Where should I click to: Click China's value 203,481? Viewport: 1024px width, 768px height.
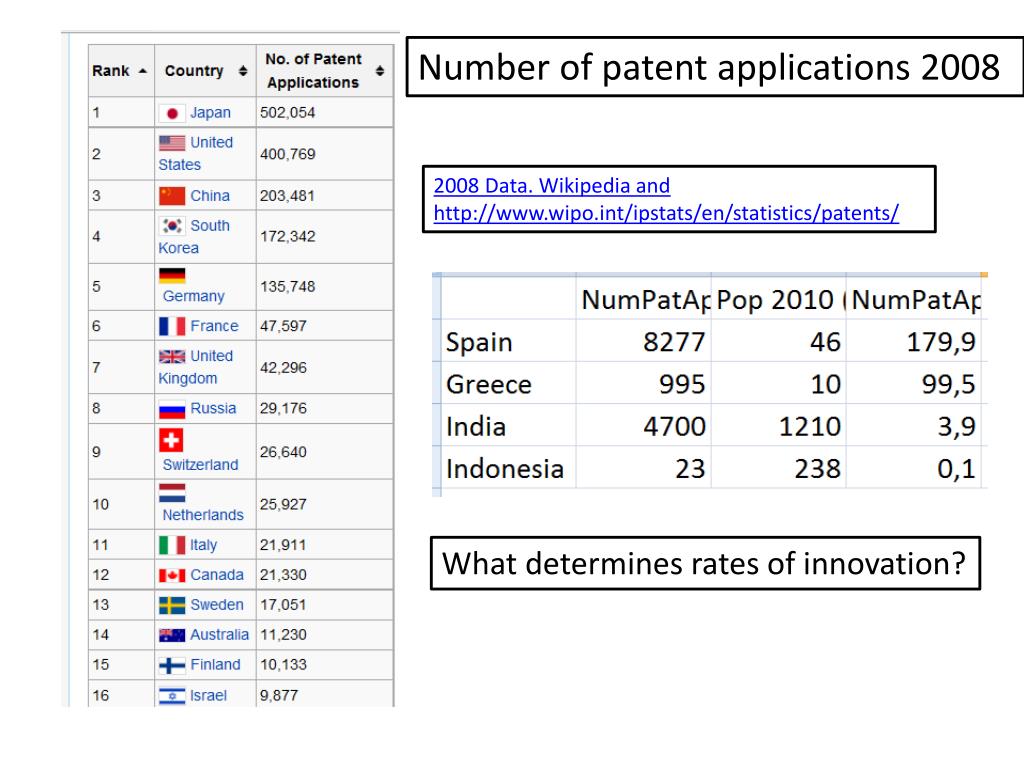(287, 196)
